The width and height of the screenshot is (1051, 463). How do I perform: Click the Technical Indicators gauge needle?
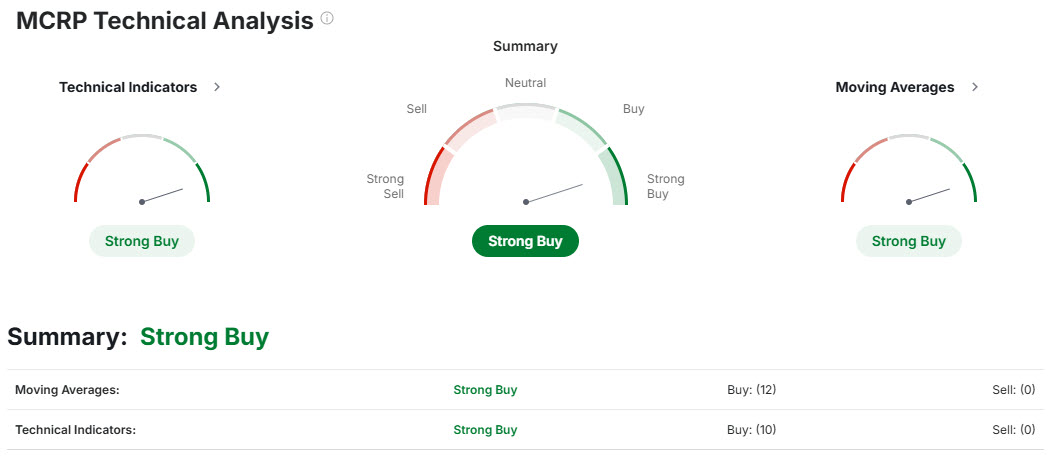tap(163, 195)
